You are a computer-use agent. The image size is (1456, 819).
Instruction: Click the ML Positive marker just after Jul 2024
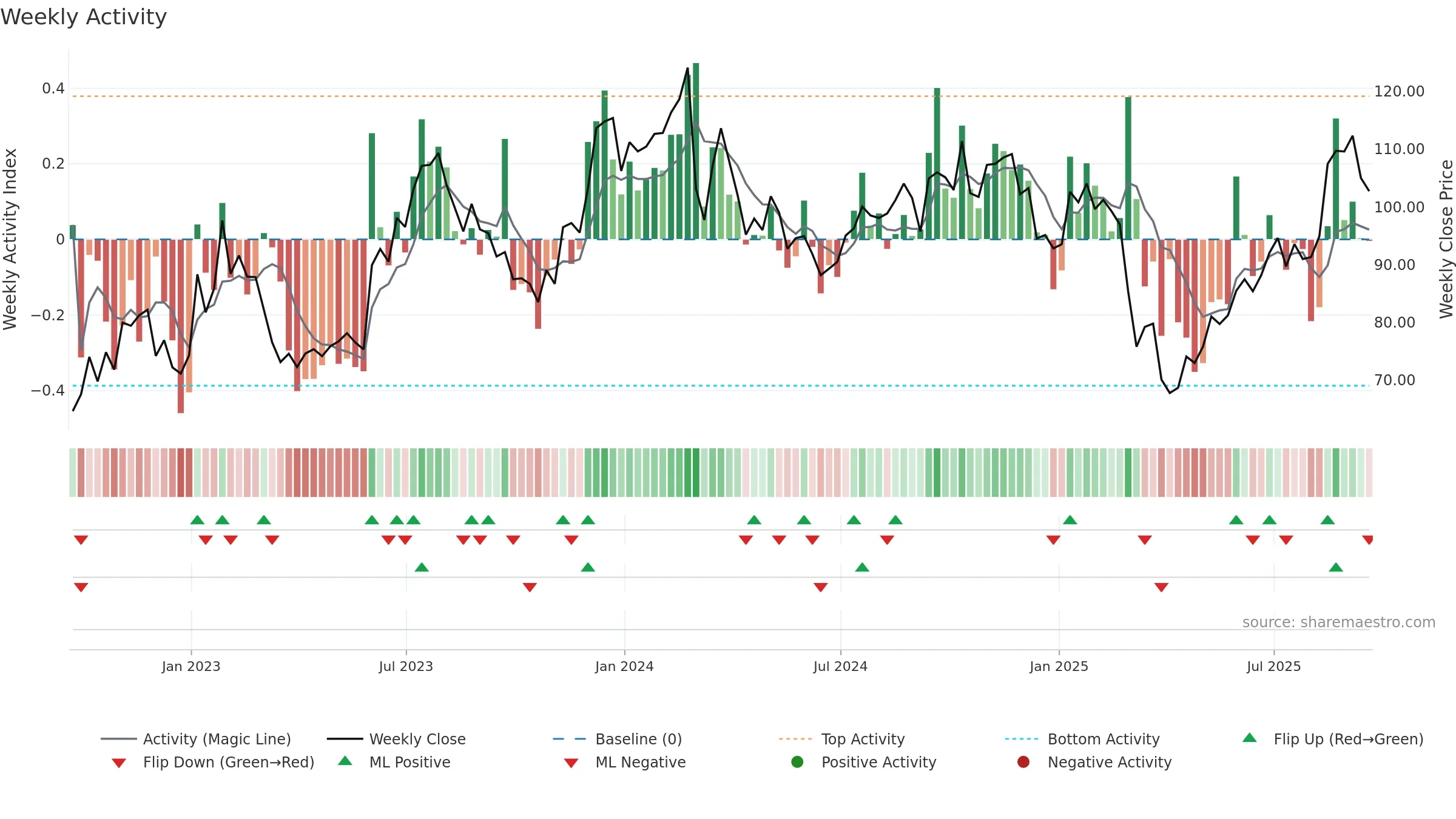862,567
